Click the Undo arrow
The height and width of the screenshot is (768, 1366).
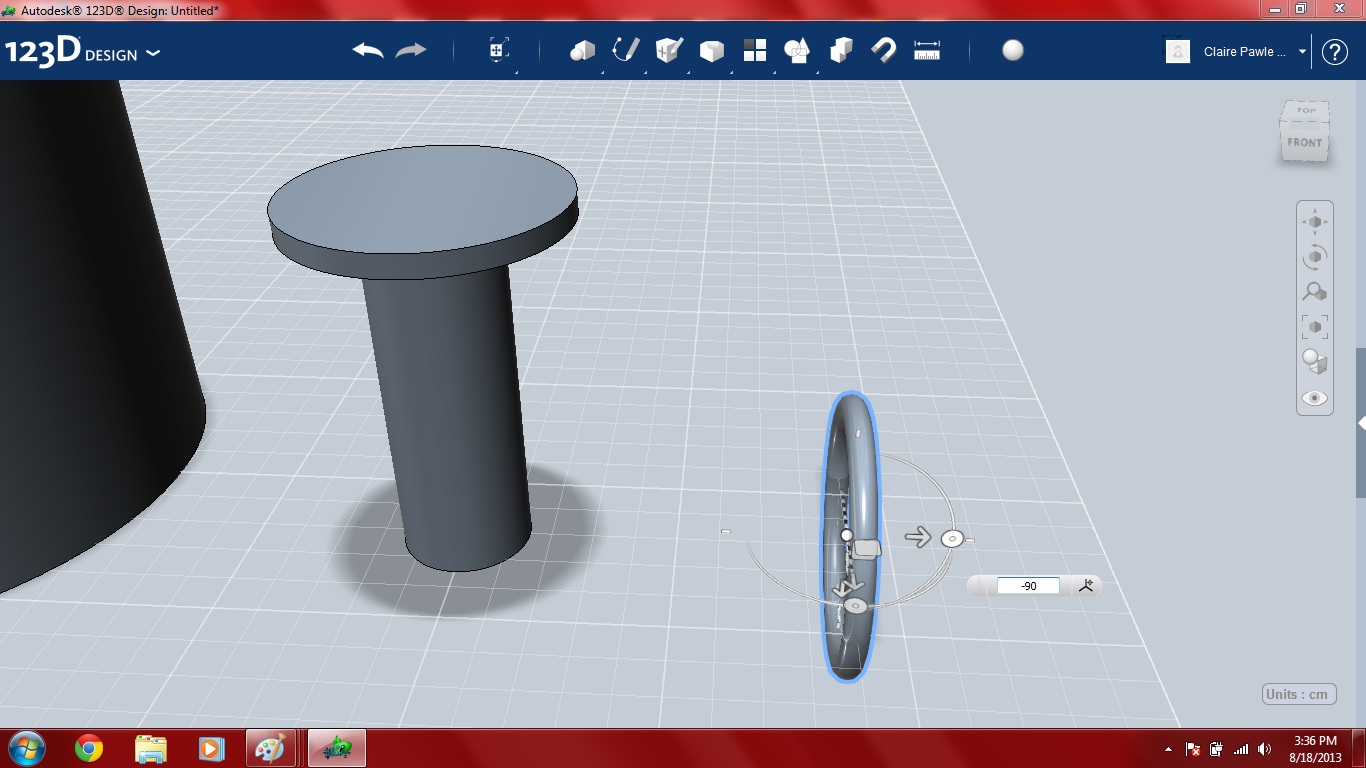(x=368, y=50)
